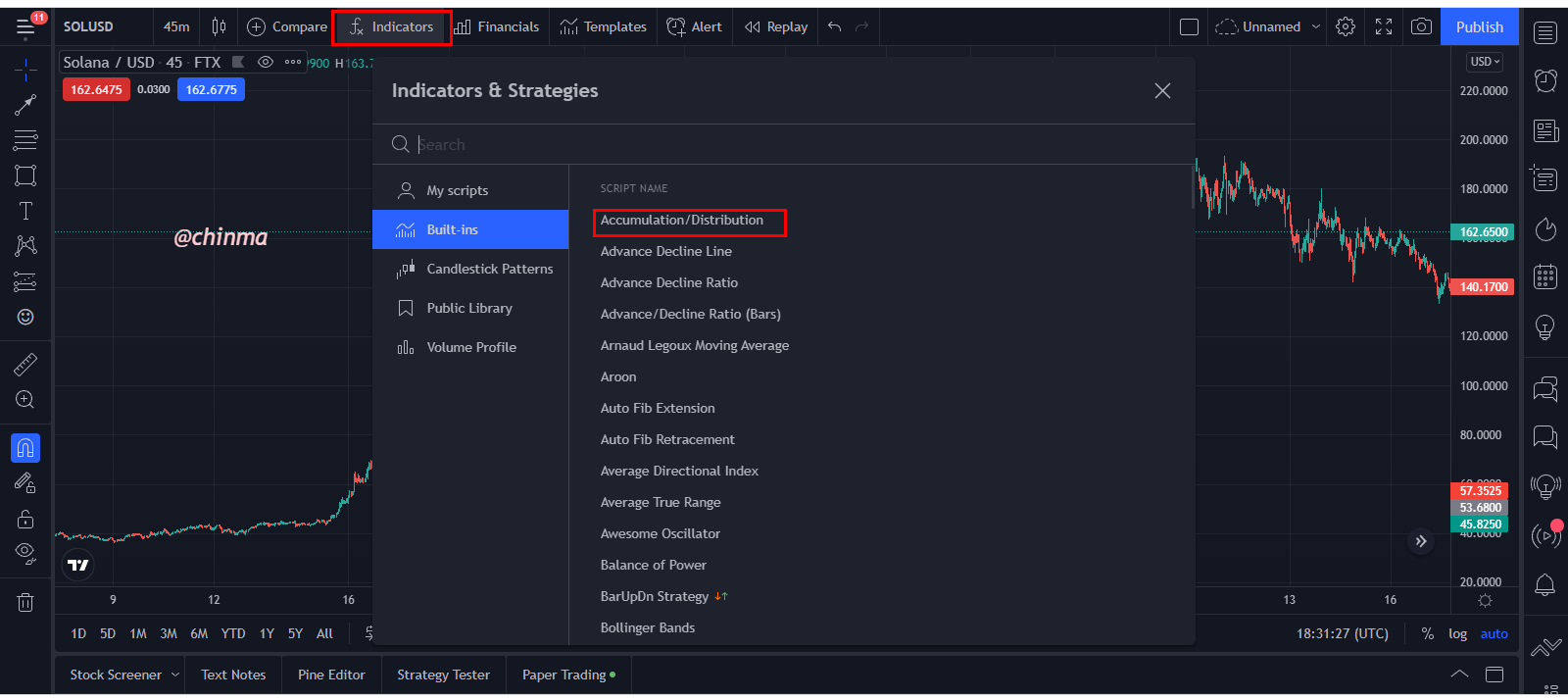Hide all drawings with eye icon

(25, 554)
